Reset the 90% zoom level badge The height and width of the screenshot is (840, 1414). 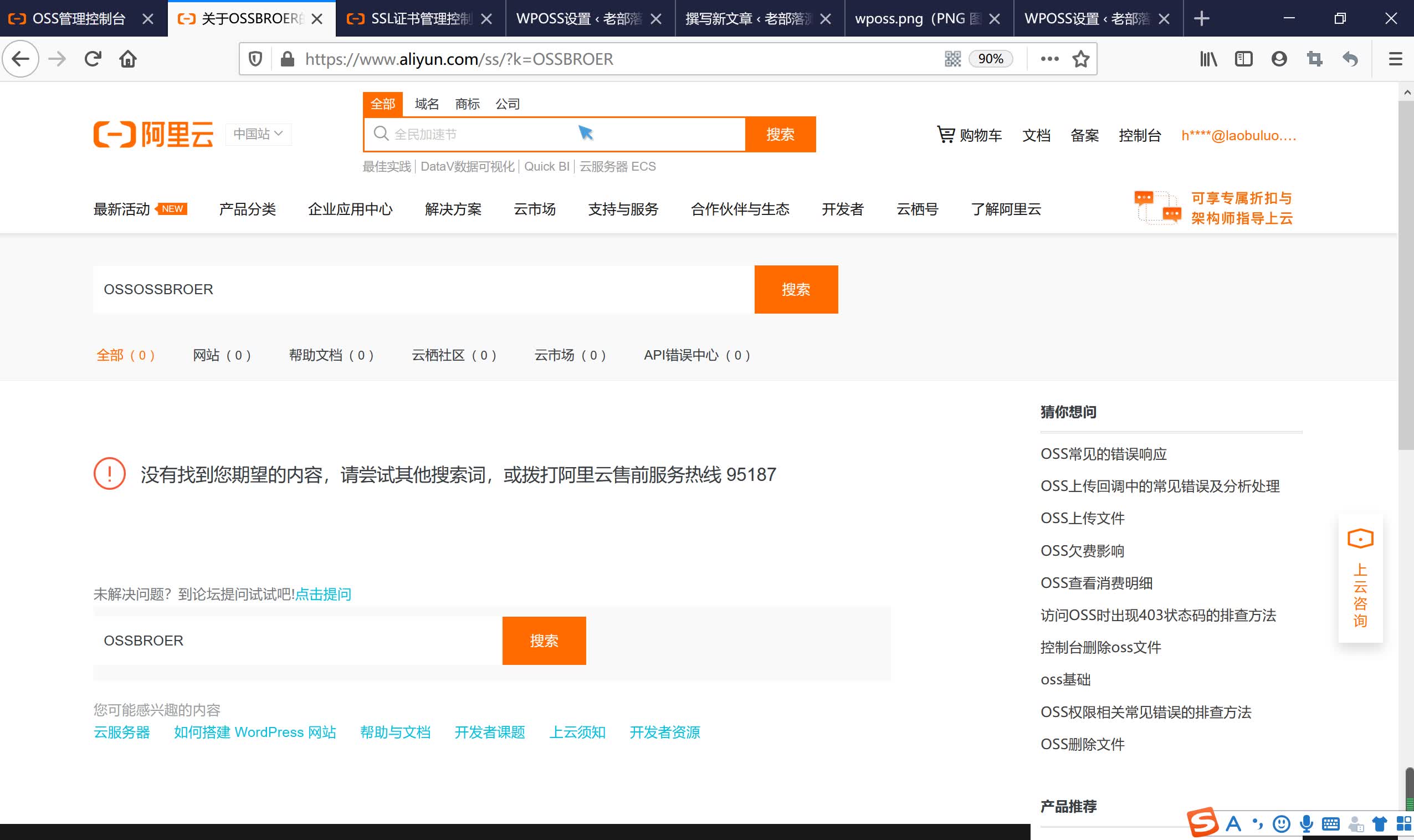point(991,59)
